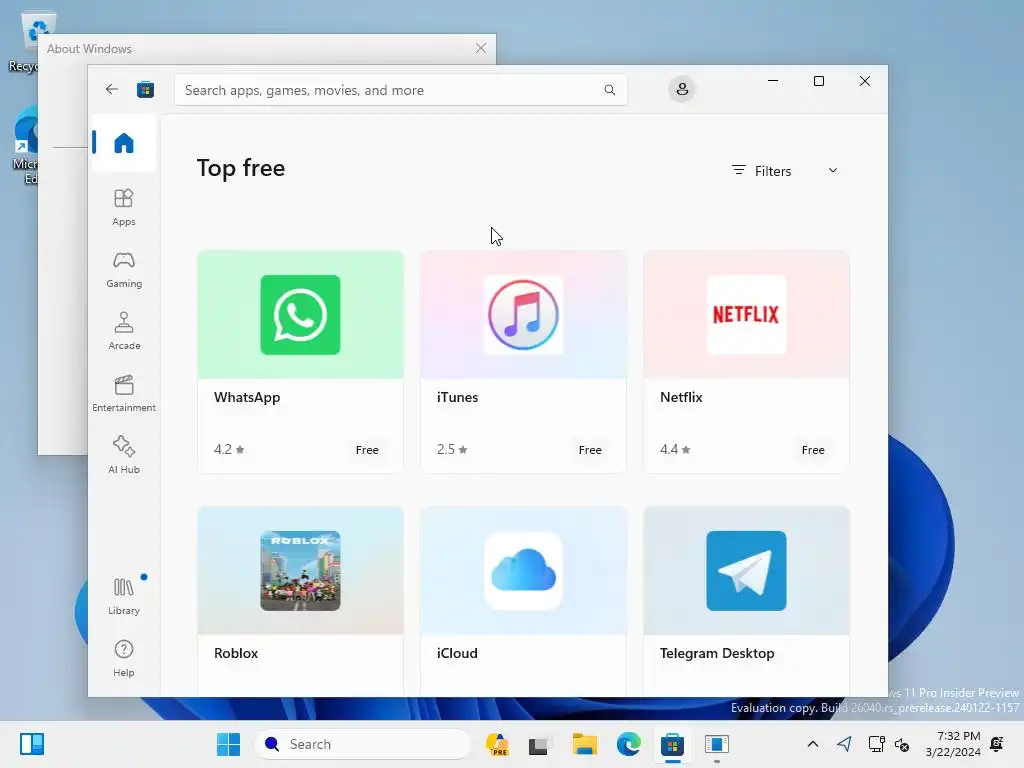Click the Microsoft Store logo icon
Viewport: 1024px width, 768px height.
point(145,89)
